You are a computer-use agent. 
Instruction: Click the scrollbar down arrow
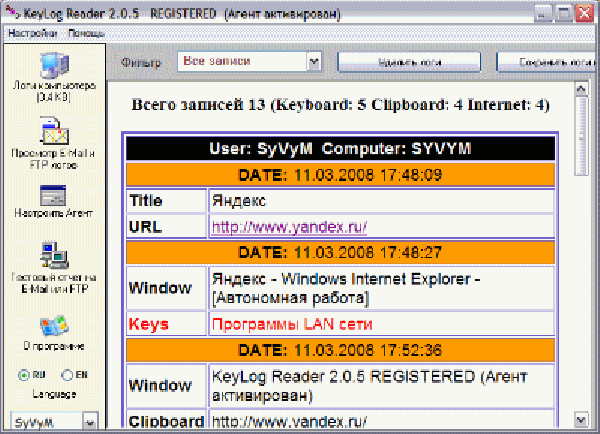coord(581,420)
